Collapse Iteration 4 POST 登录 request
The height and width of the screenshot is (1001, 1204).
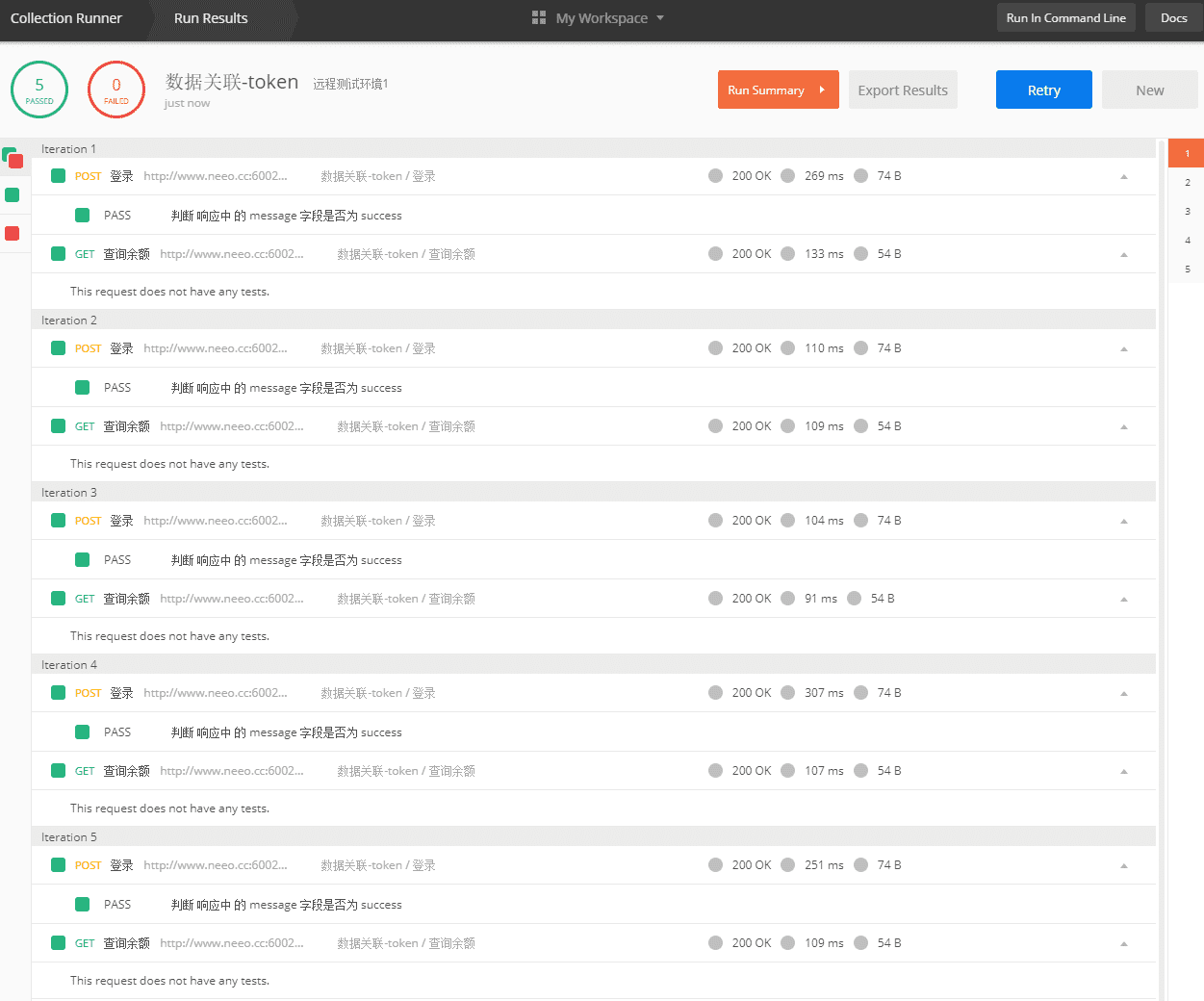pos(1124,693)
